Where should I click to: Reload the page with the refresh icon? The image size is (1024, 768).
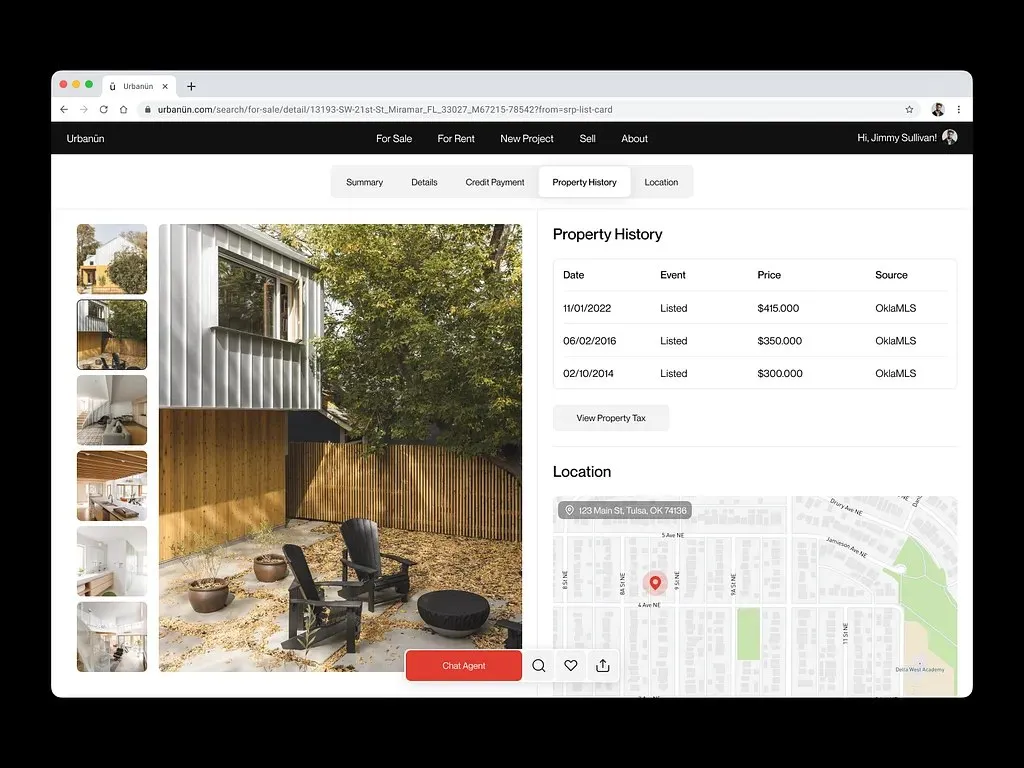coord(103,110)
